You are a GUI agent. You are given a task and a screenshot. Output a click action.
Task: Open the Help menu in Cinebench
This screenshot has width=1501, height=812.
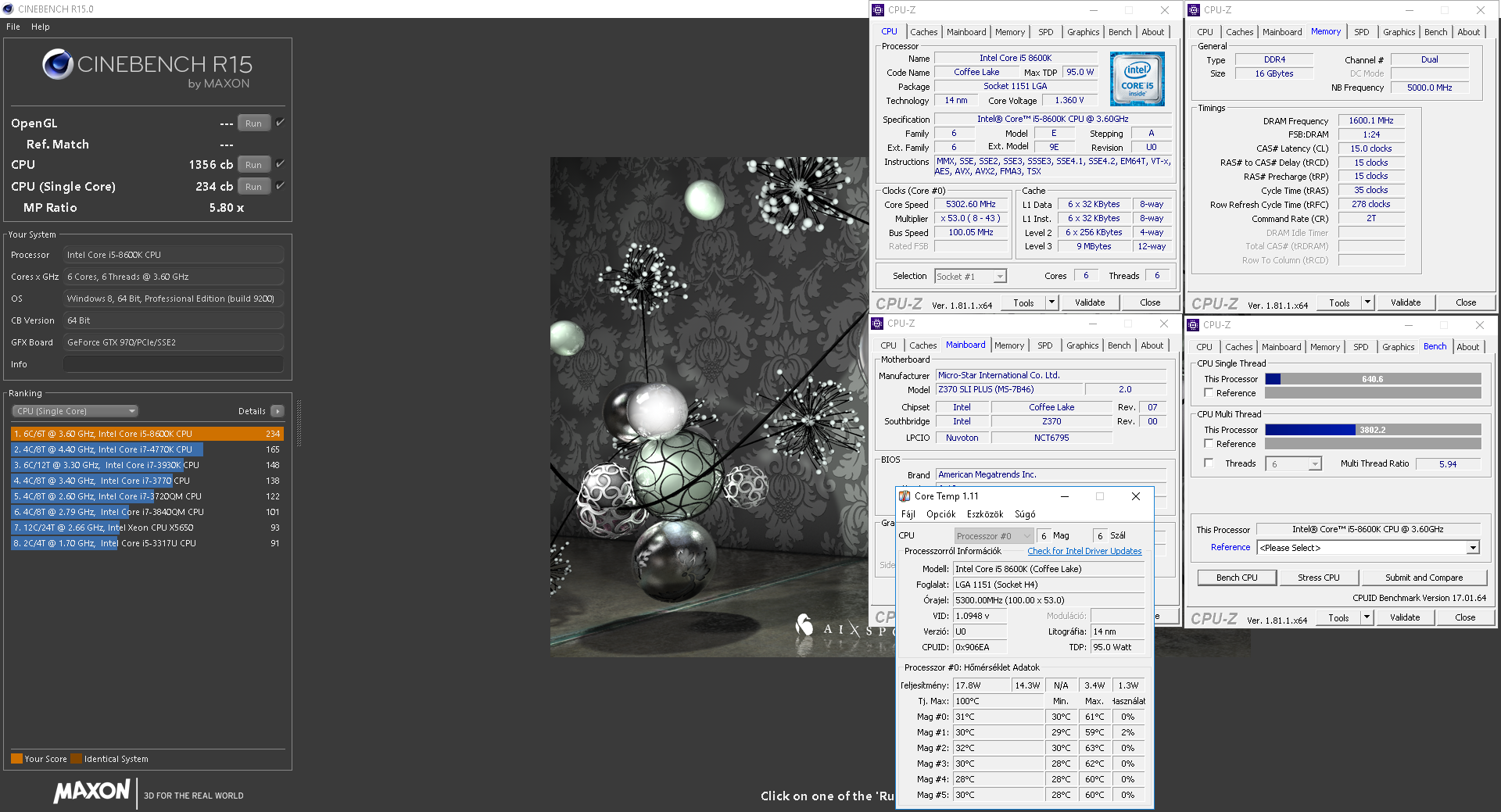point(41,27)
